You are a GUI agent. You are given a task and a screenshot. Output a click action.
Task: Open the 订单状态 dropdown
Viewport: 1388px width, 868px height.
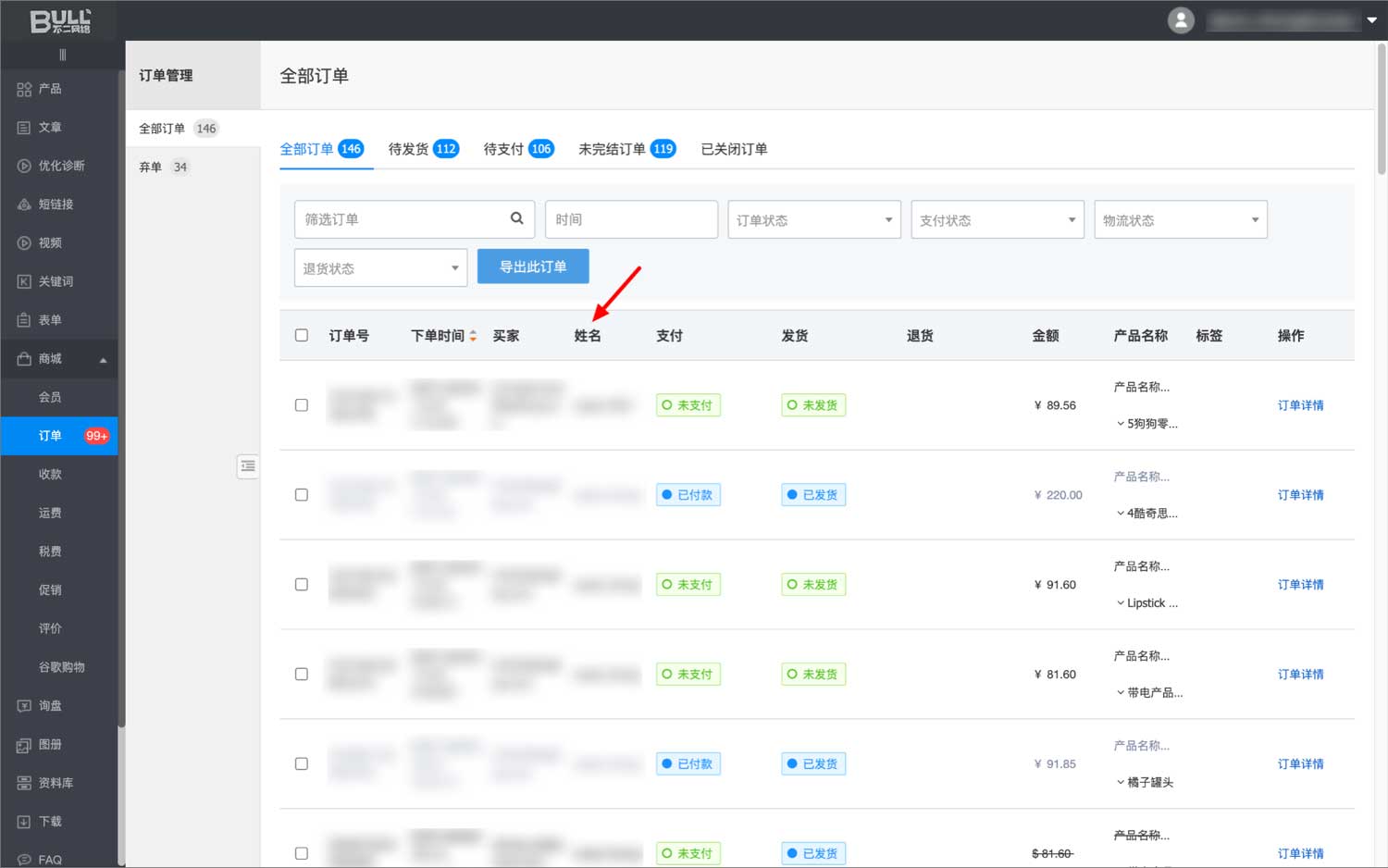click(x=813, y=220)
